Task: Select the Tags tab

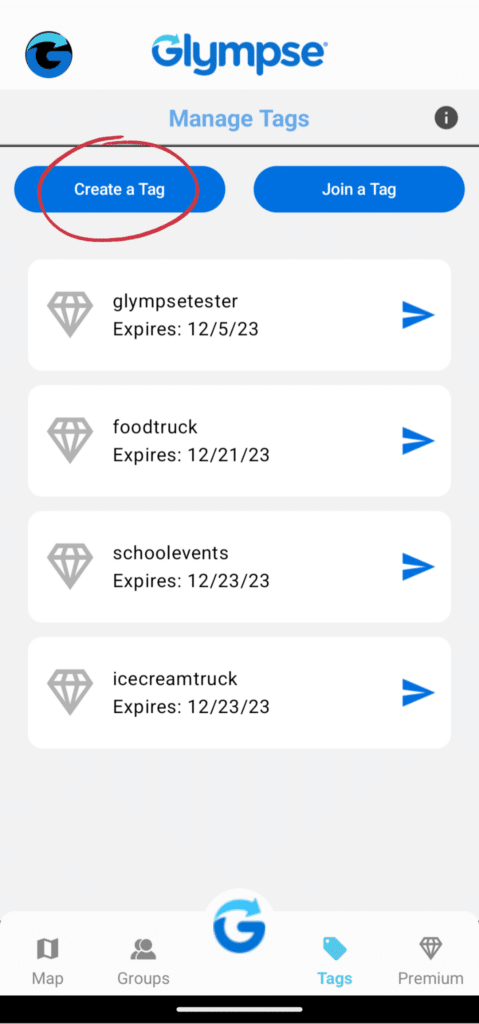Action: click(x=335, y=961)
